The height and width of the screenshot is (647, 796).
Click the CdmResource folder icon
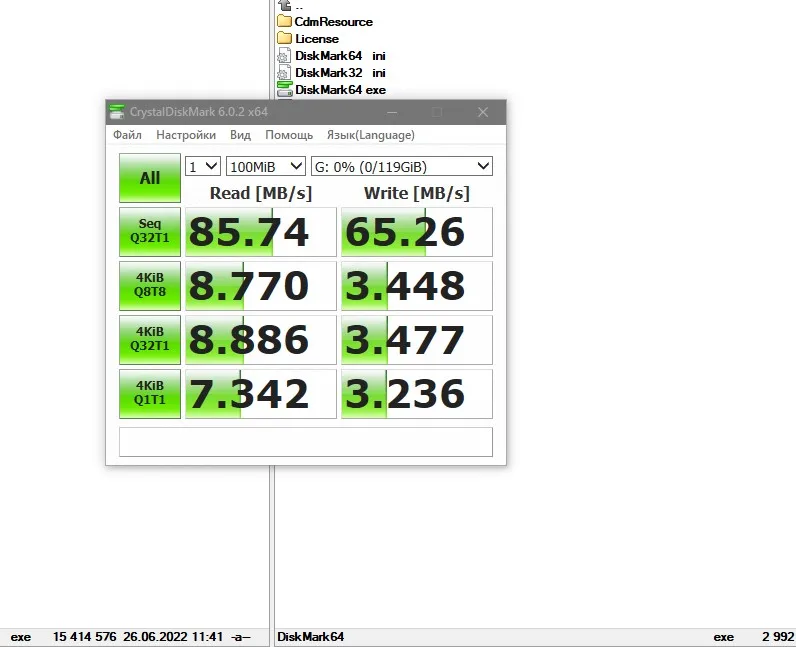284,21
